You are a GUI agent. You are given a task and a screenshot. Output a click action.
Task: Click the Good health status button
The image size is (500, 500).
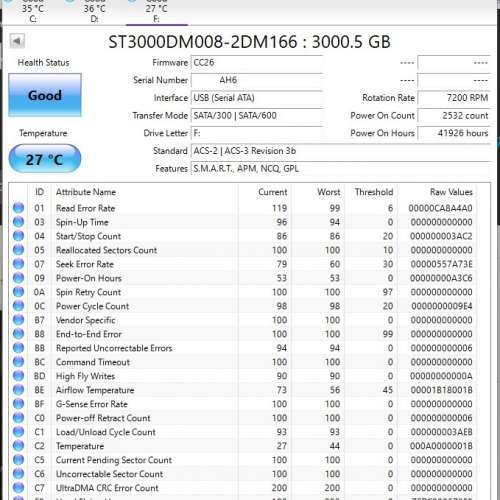[45, 95]
